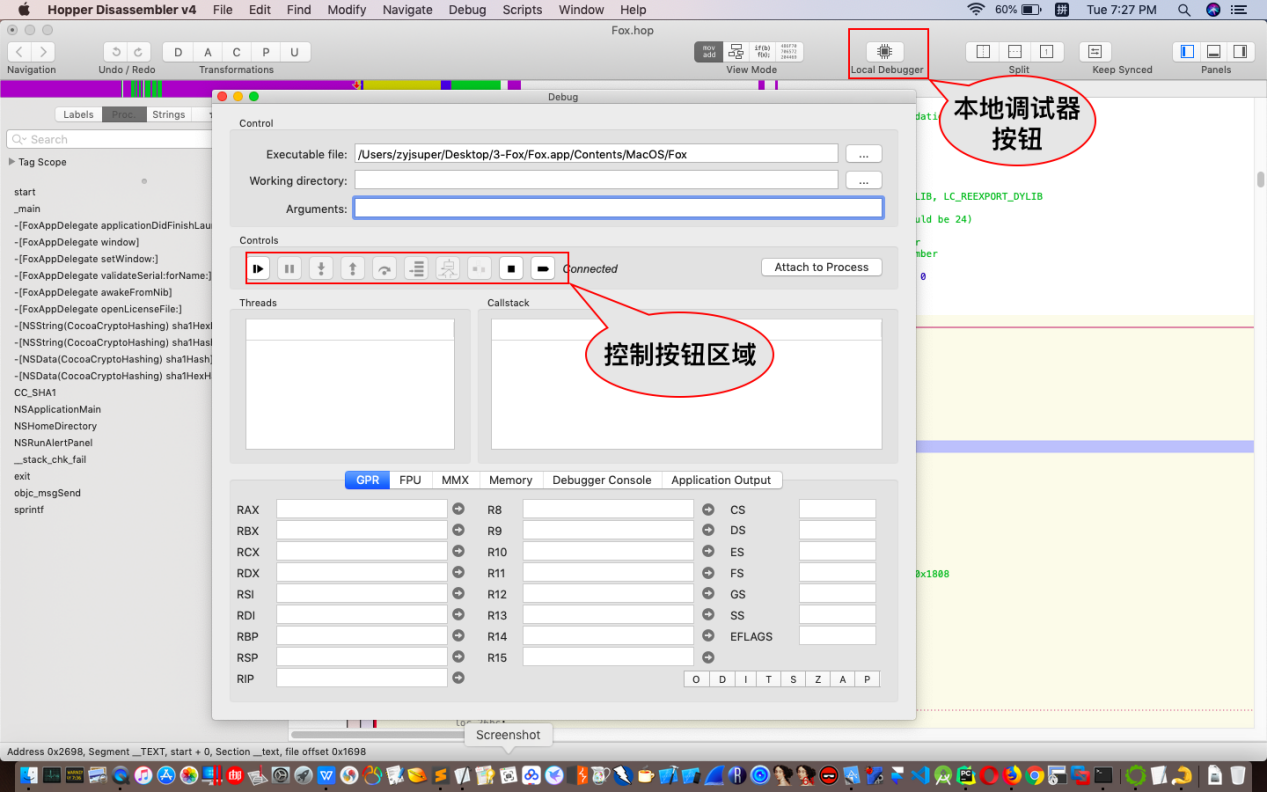
Task: Click the arrow button next to RIP
Action: pyautogui.click(x=459, y=678)
